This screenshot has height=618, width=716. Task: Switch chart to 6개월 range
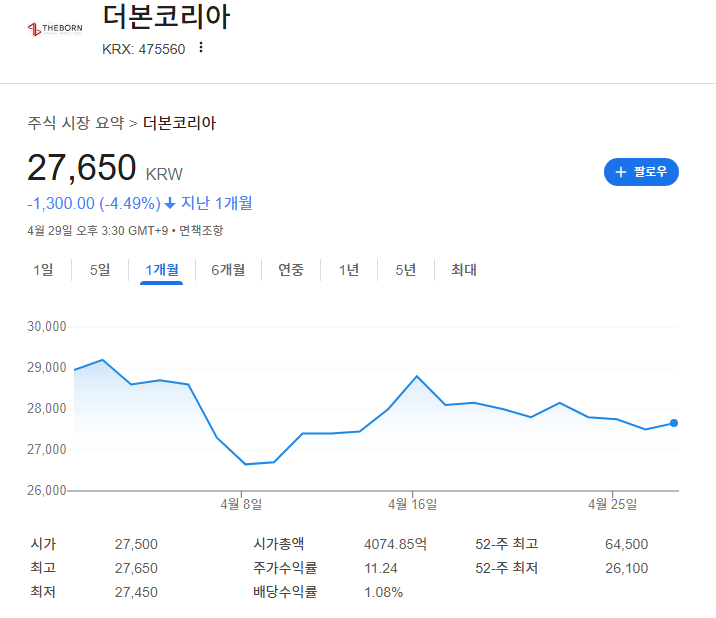[228, 269]
